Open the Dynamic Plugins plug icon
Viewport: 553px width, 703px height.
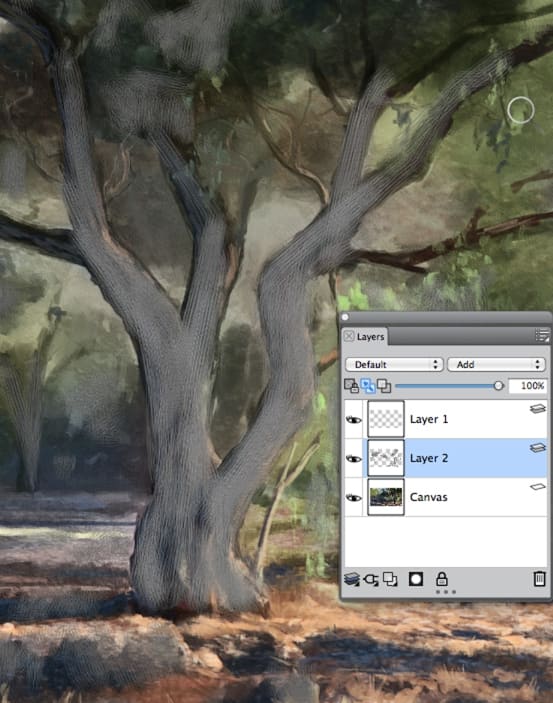coord(371,579)
